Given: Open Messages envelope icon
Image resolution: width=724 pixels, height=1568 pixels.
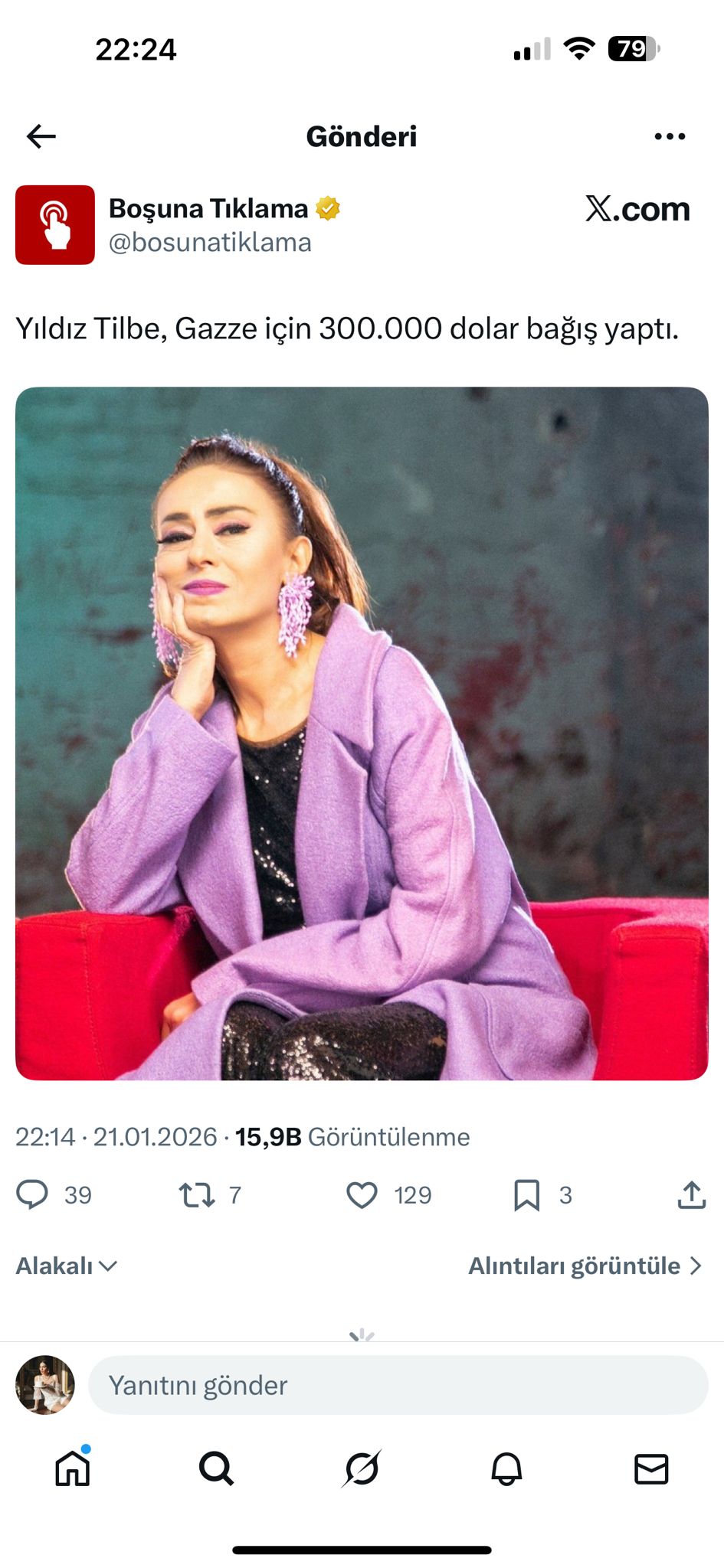Looking at the screenshot, I should (x=651, y=1468).
